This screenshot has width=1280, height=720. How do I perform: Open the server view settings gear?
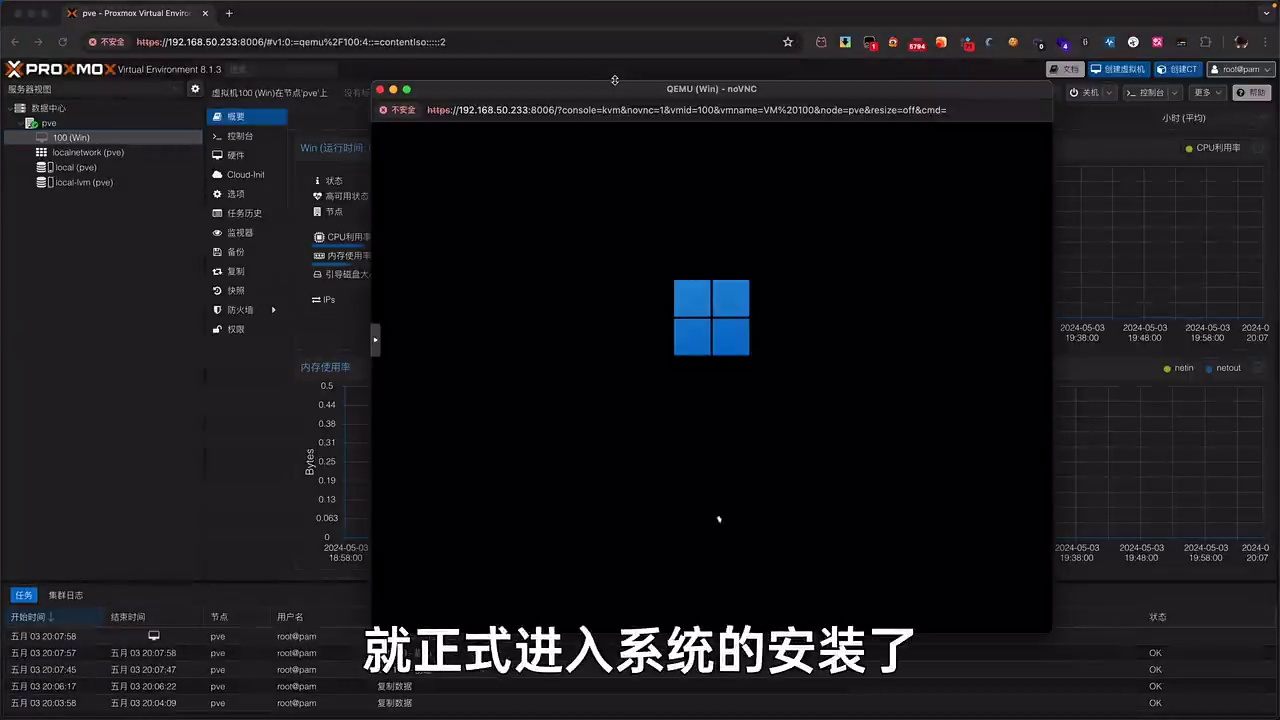pyautogui.click(x=195, y=89)
